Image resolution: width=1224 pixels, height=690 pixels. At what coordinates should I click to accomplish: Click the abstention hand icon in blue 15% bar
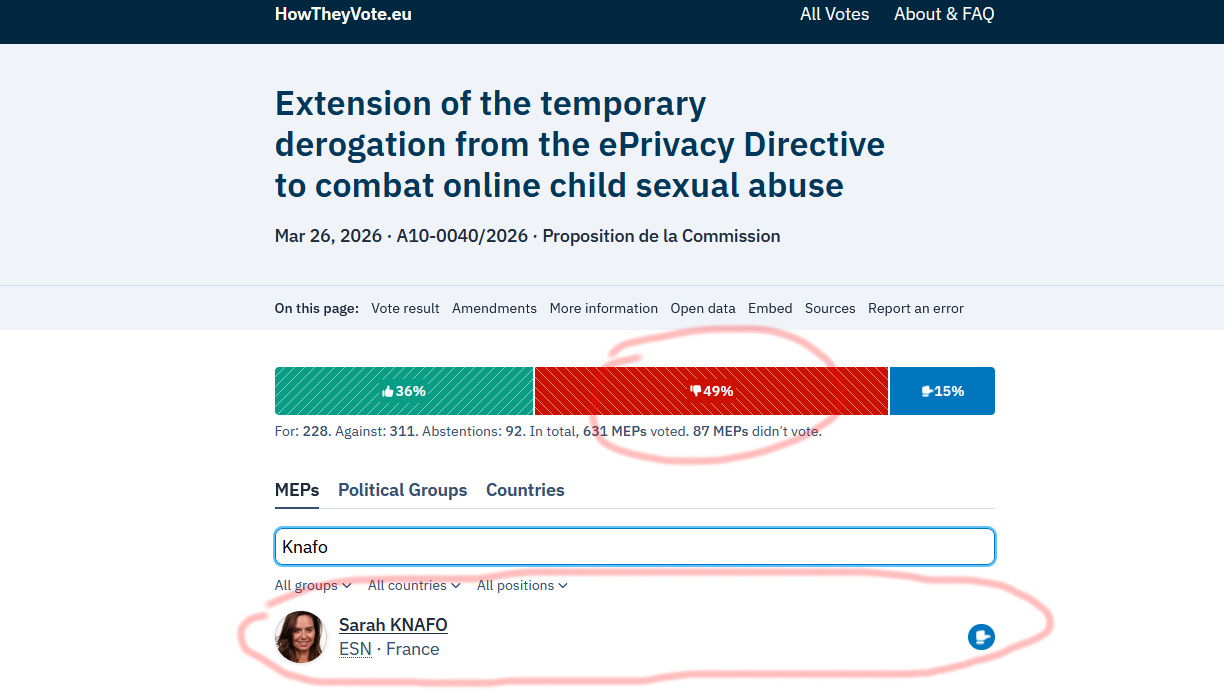(925, 390)
